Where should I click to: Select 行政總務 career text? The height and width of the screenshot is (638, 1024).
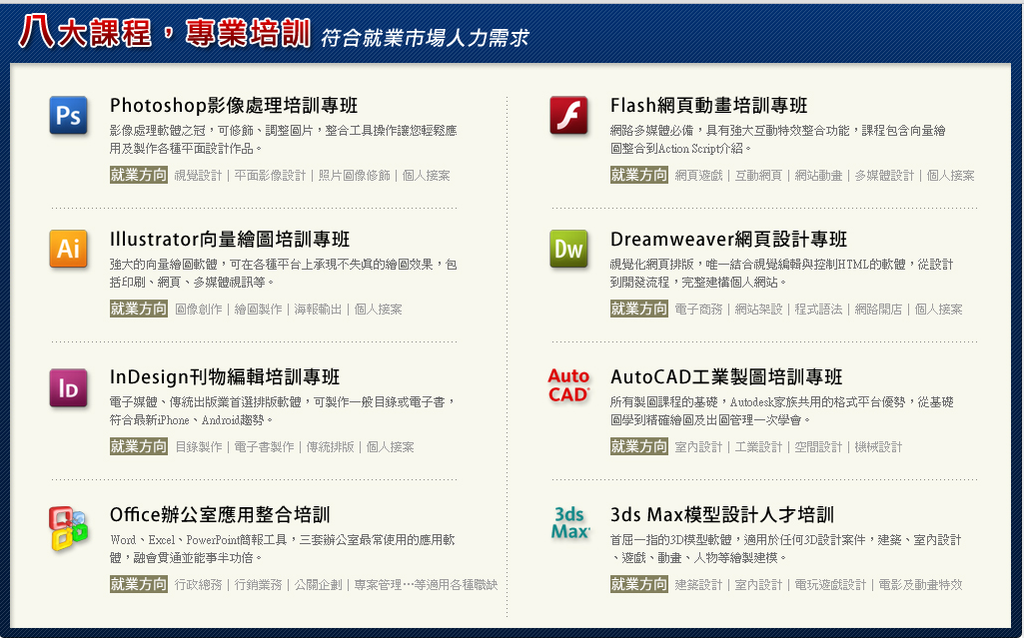point(199,585)
